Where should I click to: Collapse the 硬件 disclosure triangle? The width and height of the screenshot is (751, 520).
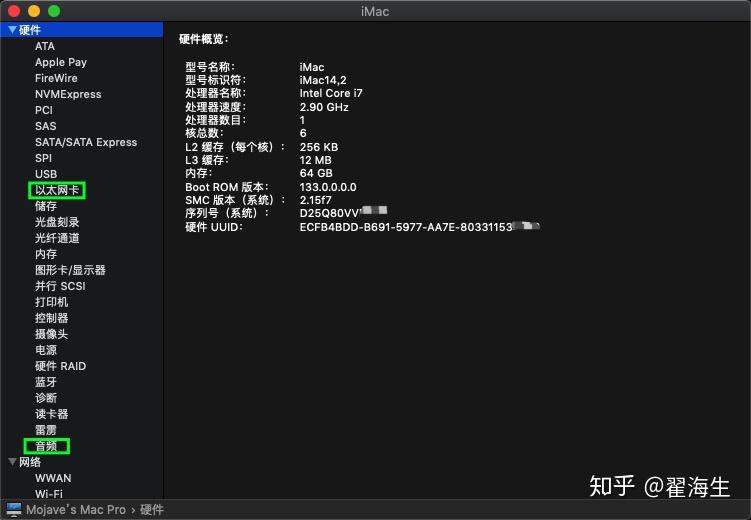point(12,30)
